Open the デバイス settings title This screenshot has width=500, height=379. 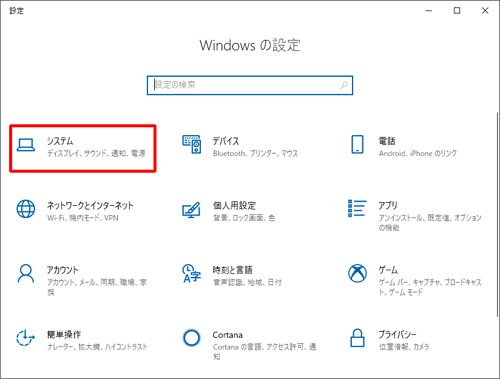[x=226, y=141]
